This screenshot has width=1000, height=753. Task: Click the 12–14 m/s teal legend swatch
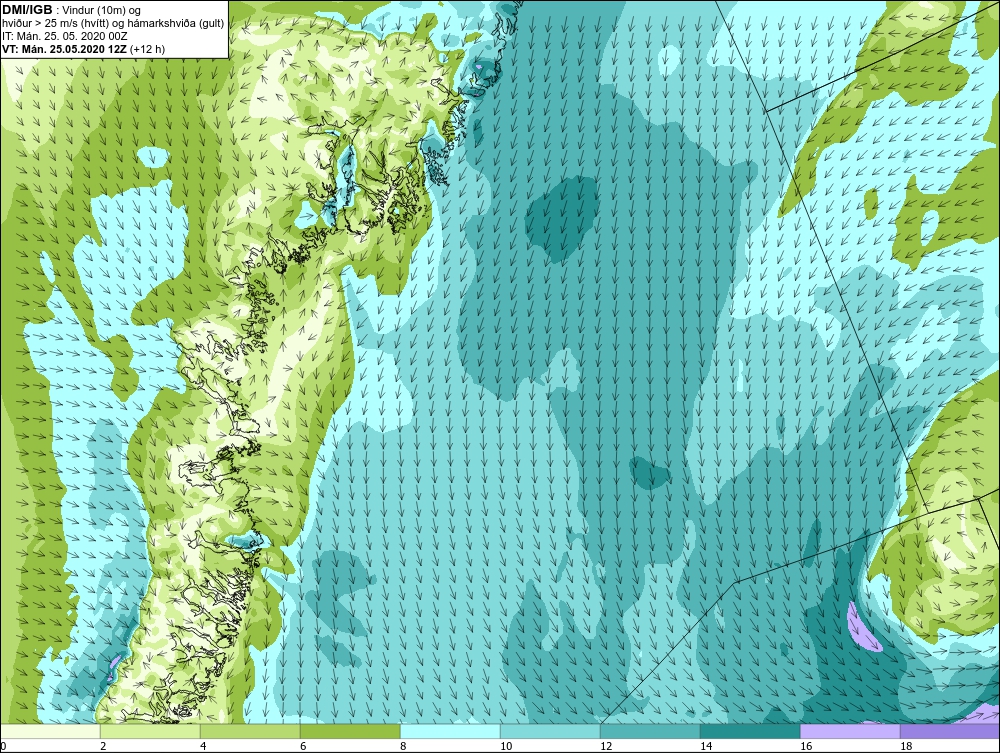coord(650,731)
